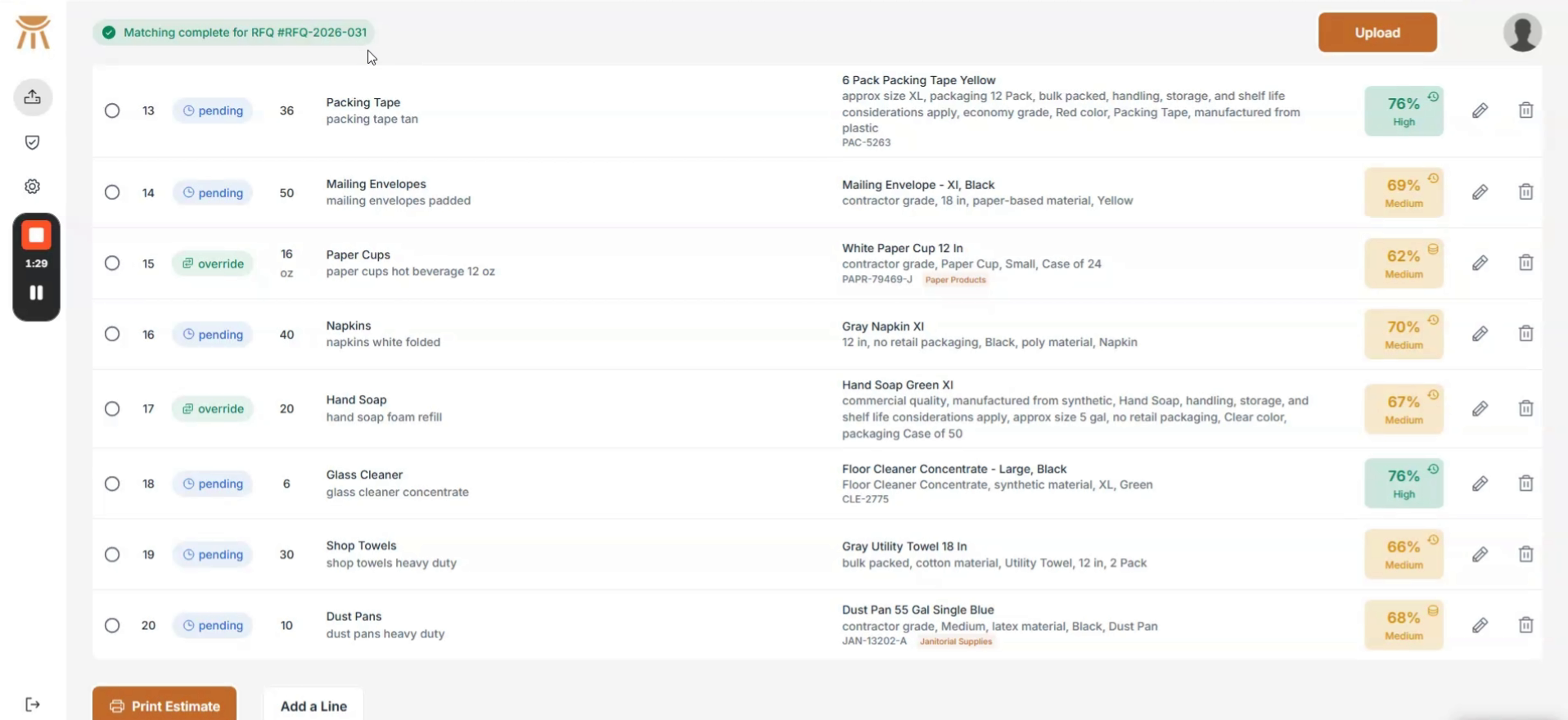The height and width of the screenshot is (720, 1568).
Task: Click the 76% High score for Packing Tape
Action: 1404,111
